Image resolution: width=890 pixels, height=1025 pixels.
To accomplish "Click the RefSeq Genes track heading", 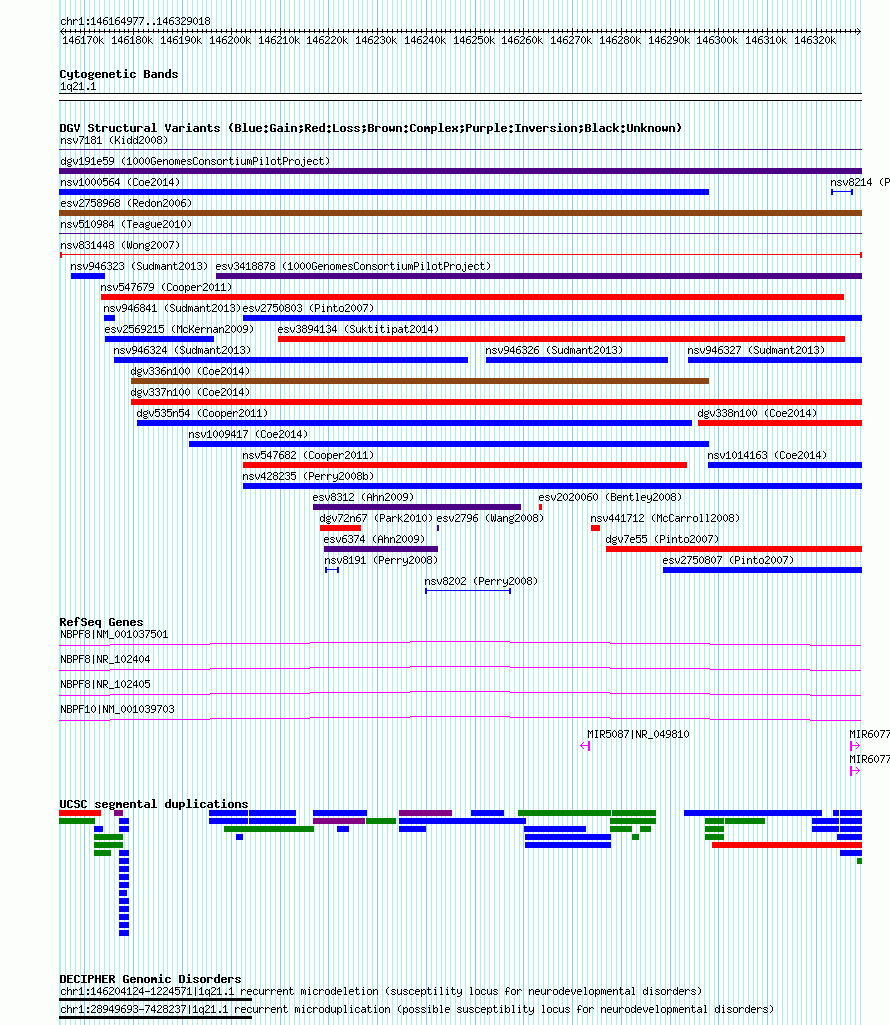I will (101, 622).
